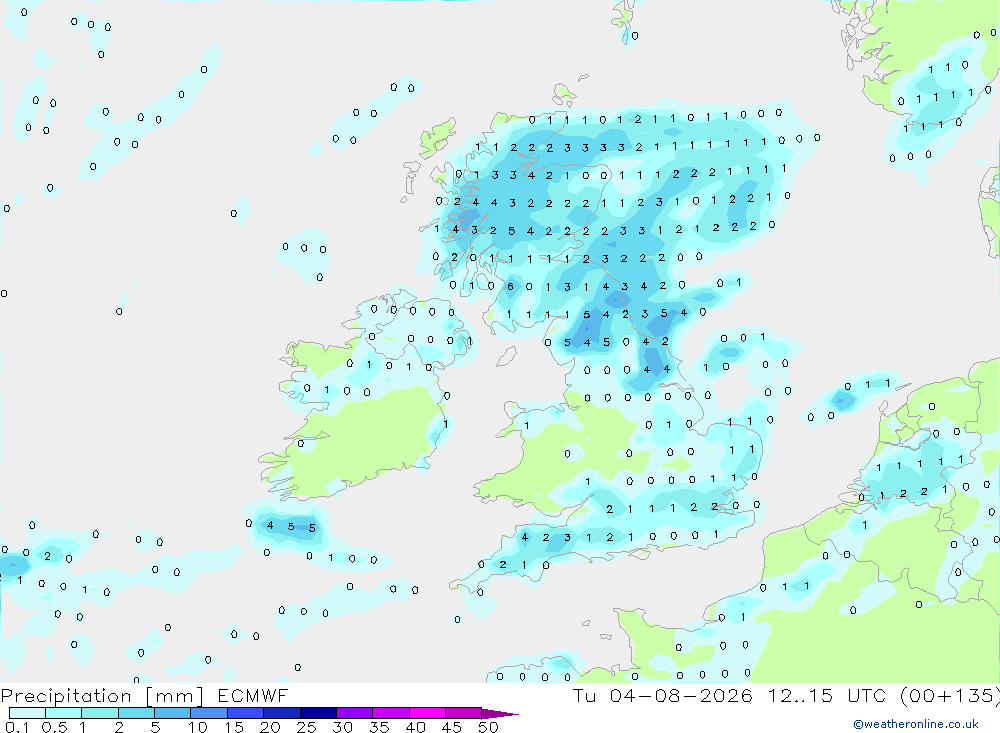
Task: Click the legend label '50'
Action: (x=488, y=727)
